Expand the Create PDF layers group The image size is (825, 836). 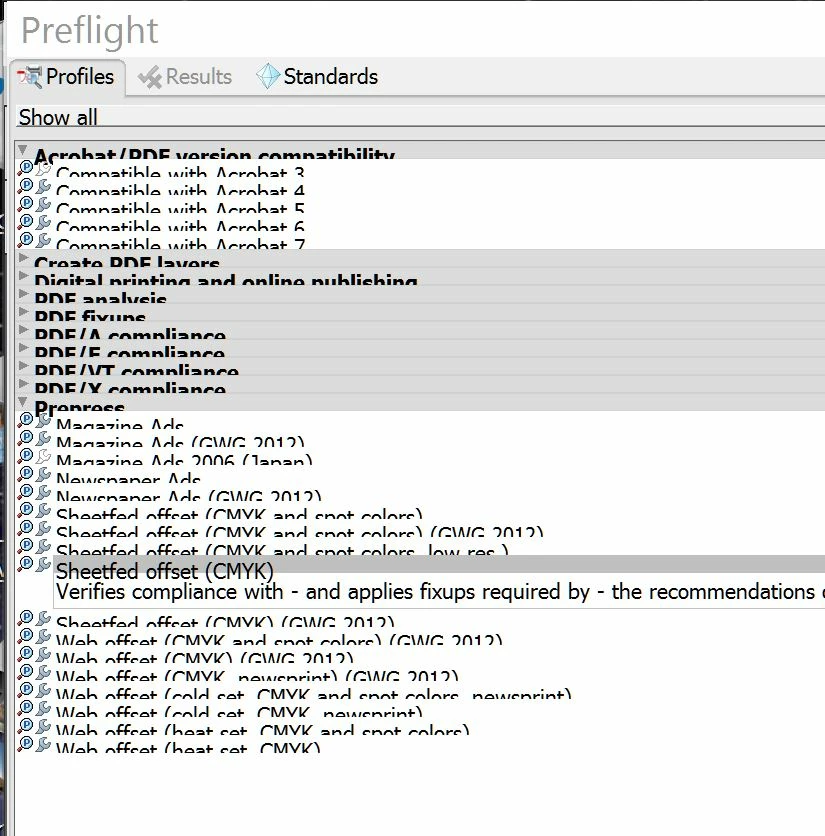coord(23,258)
